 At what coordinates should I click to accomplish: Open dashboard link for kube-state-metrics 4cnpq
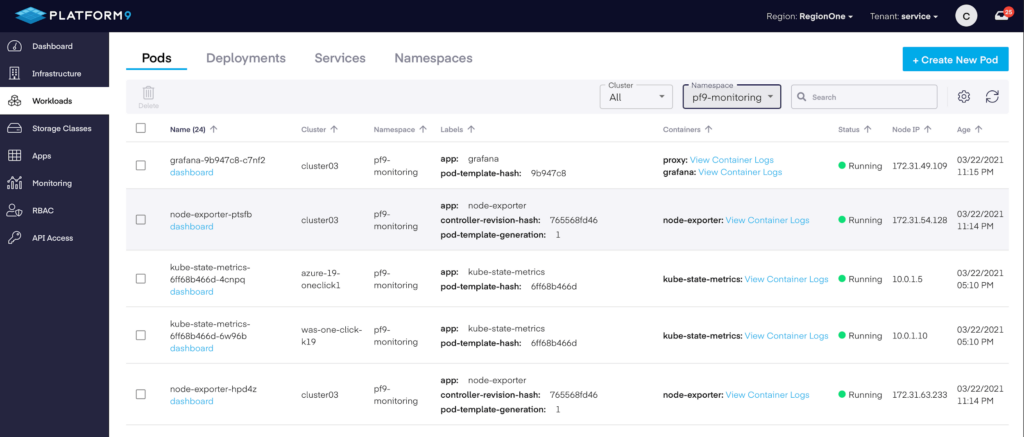click(191, 292)
